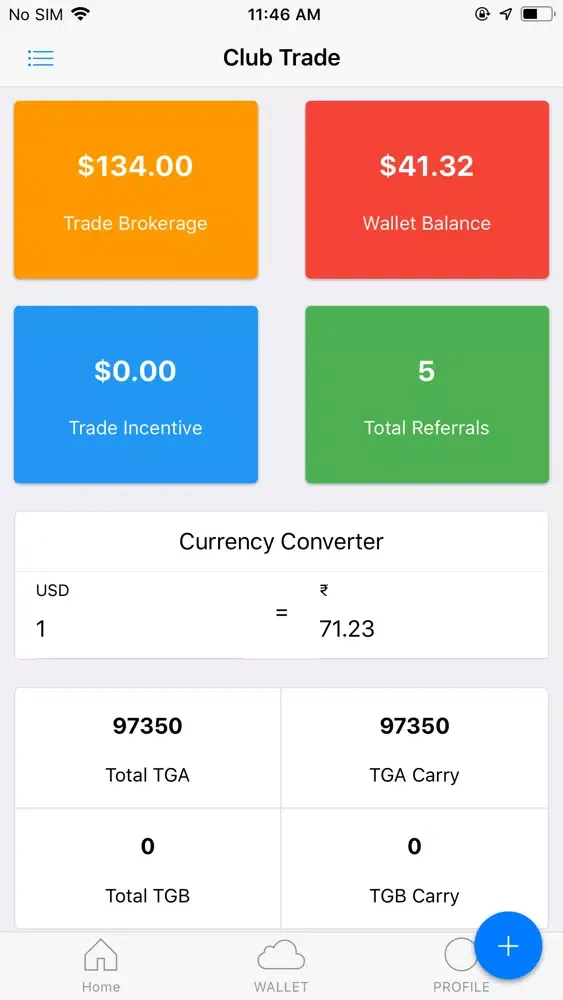The image size is (563, 1000).
Task: Tap the location arrow status icon
Action: click(x=506, y=14)
